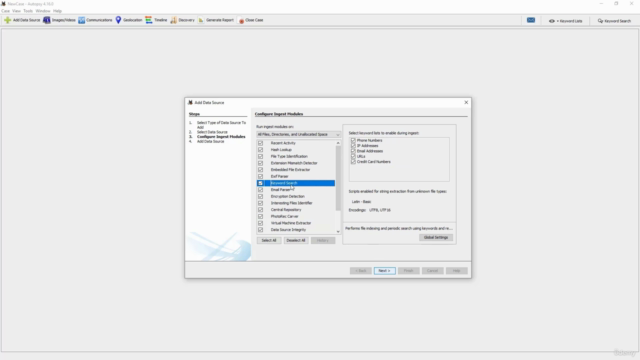640x360 pixels.
Task: Toggle the Embedded File Extractor checkbox
Action: click(x=260, y=170)
